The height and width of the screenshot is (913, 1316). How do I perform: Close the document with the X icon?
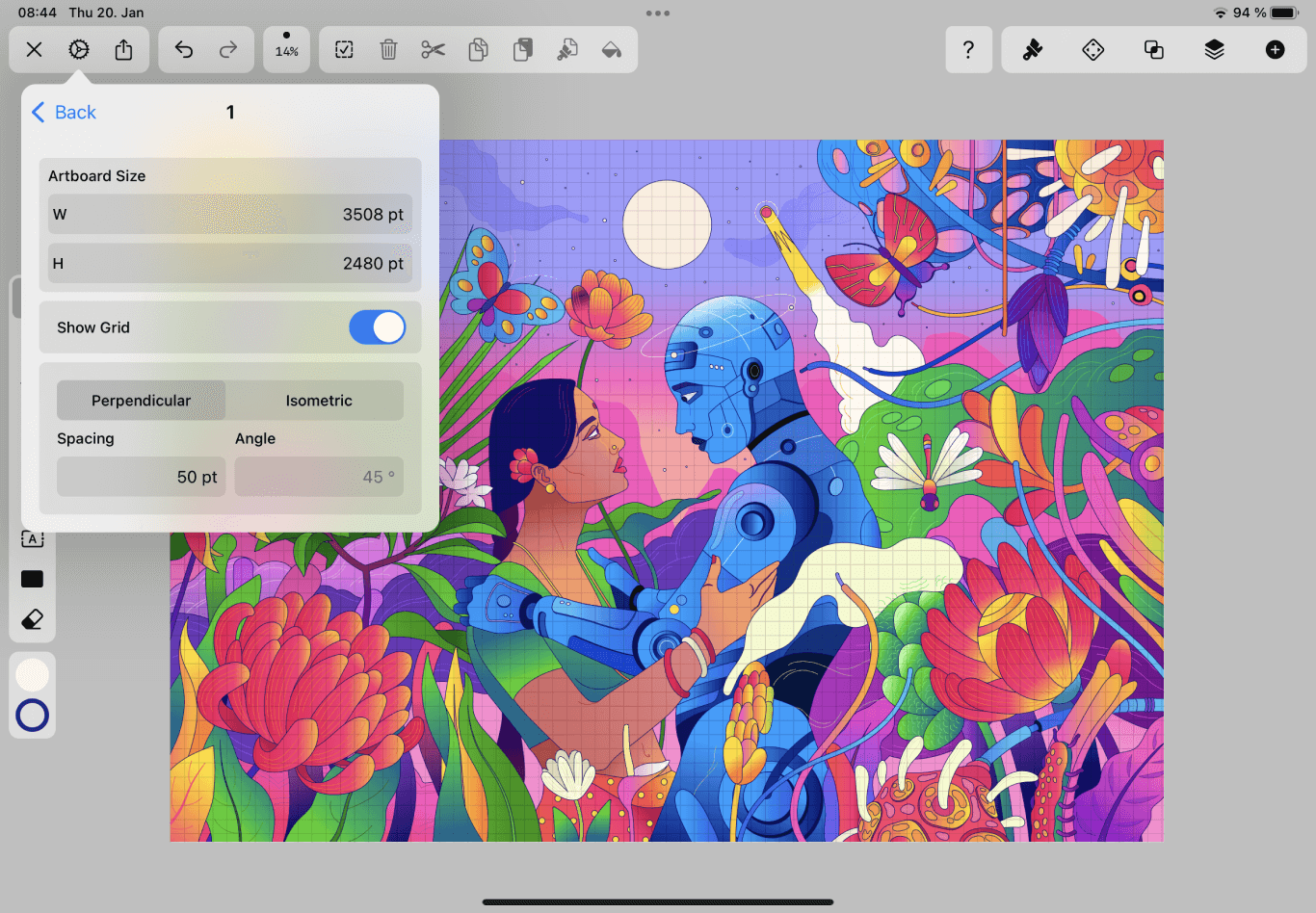pos(34,50)
